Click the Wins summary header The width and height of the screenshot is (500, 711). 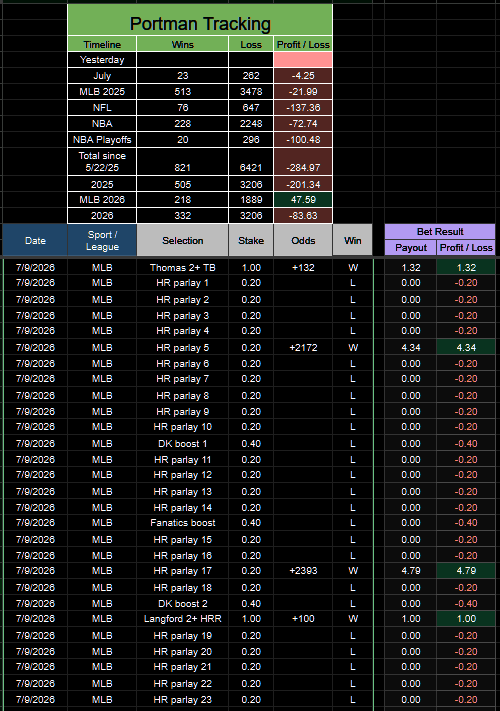pyautogui.click(x=182, y=44)
